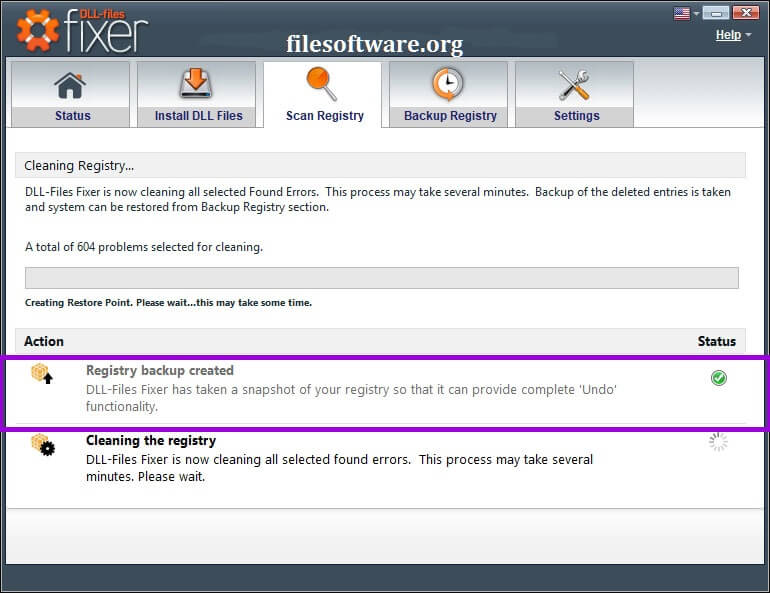770x593 pixels.
Task: Click the Status column header
Action: click(716, 341)
